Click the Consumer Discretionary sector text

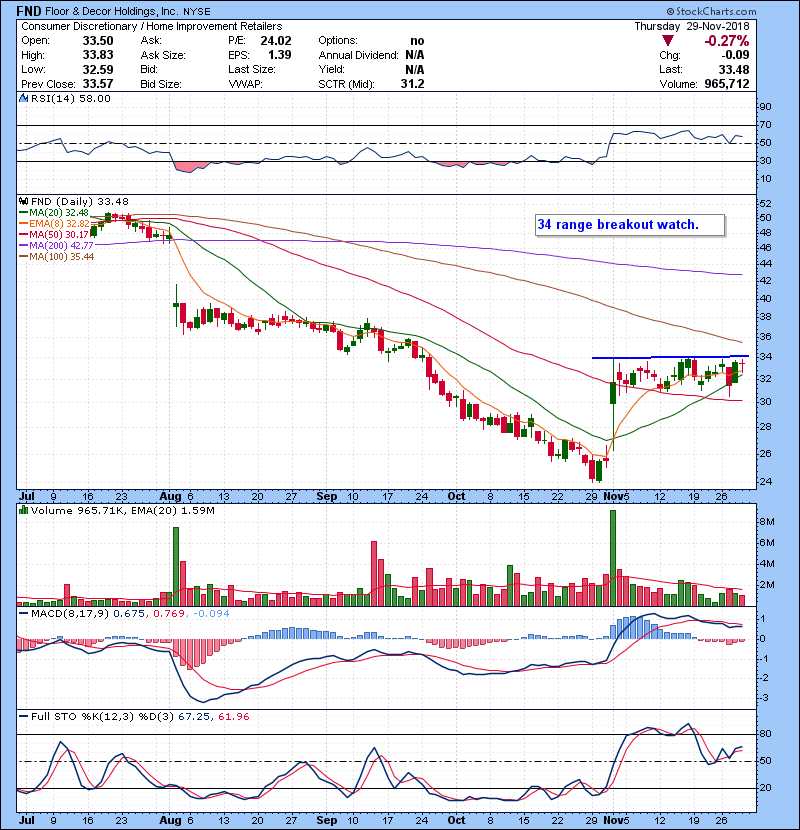[79, 26]
